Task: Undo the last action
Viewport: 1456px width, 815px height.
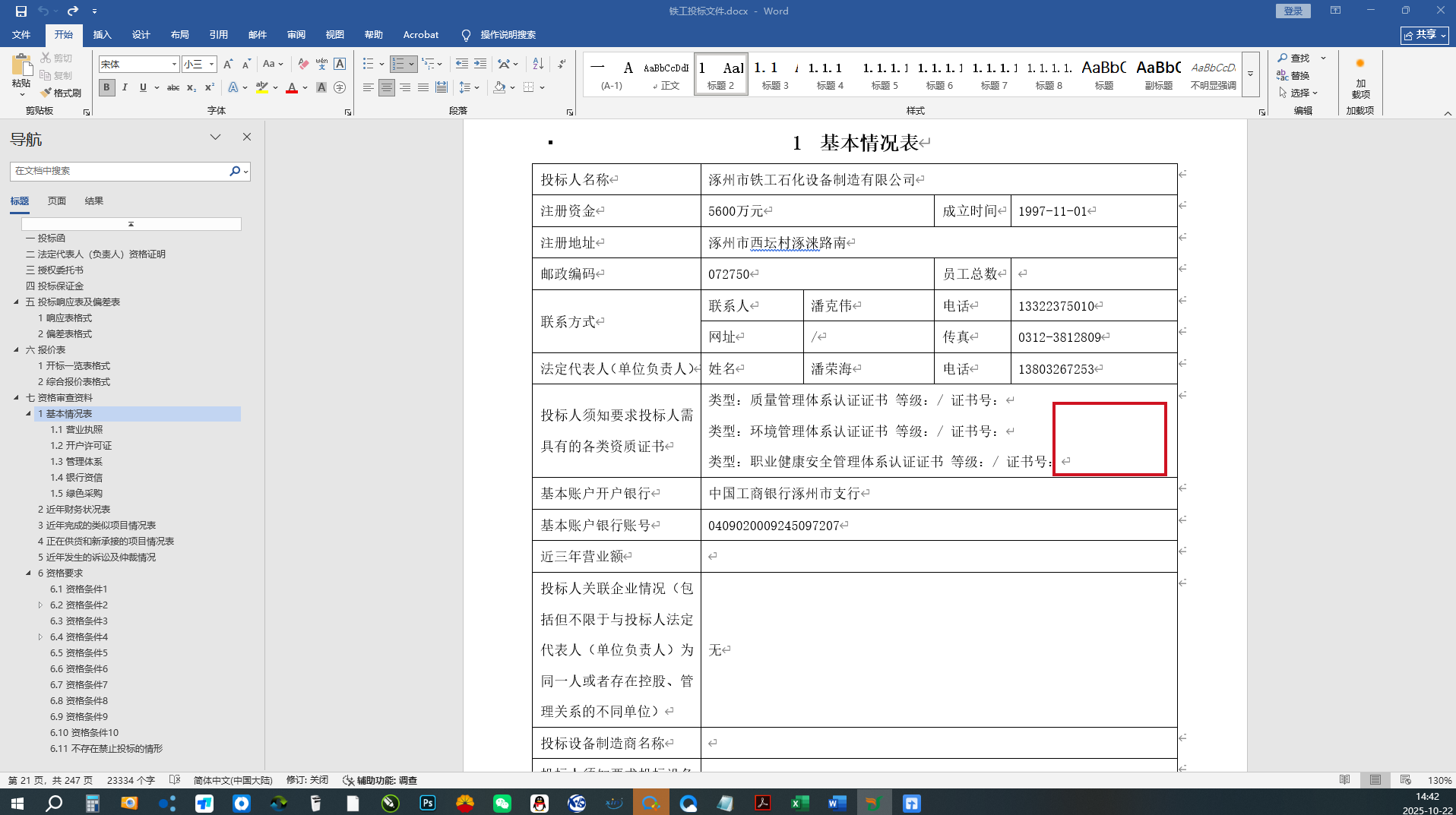Action: pos(43,11)
